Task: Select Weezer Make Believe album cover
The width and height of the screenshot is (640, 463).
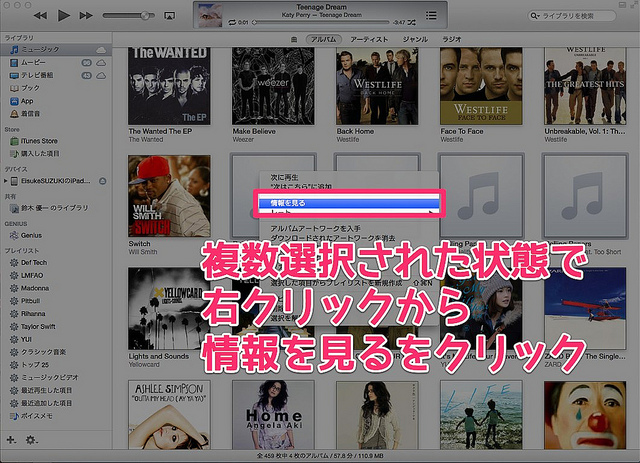Action: point(273,86)
